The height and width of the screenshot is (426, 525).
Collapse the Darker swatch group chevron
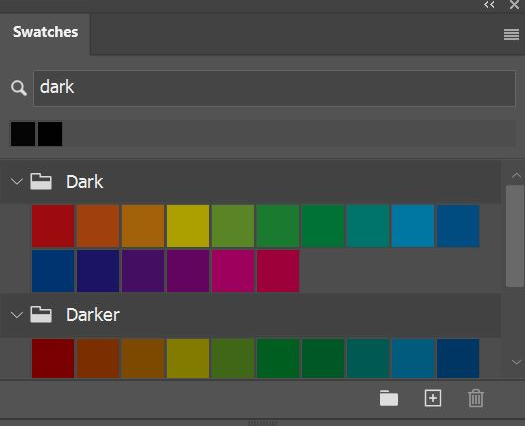pyautogui.click(x=16, y=315)
